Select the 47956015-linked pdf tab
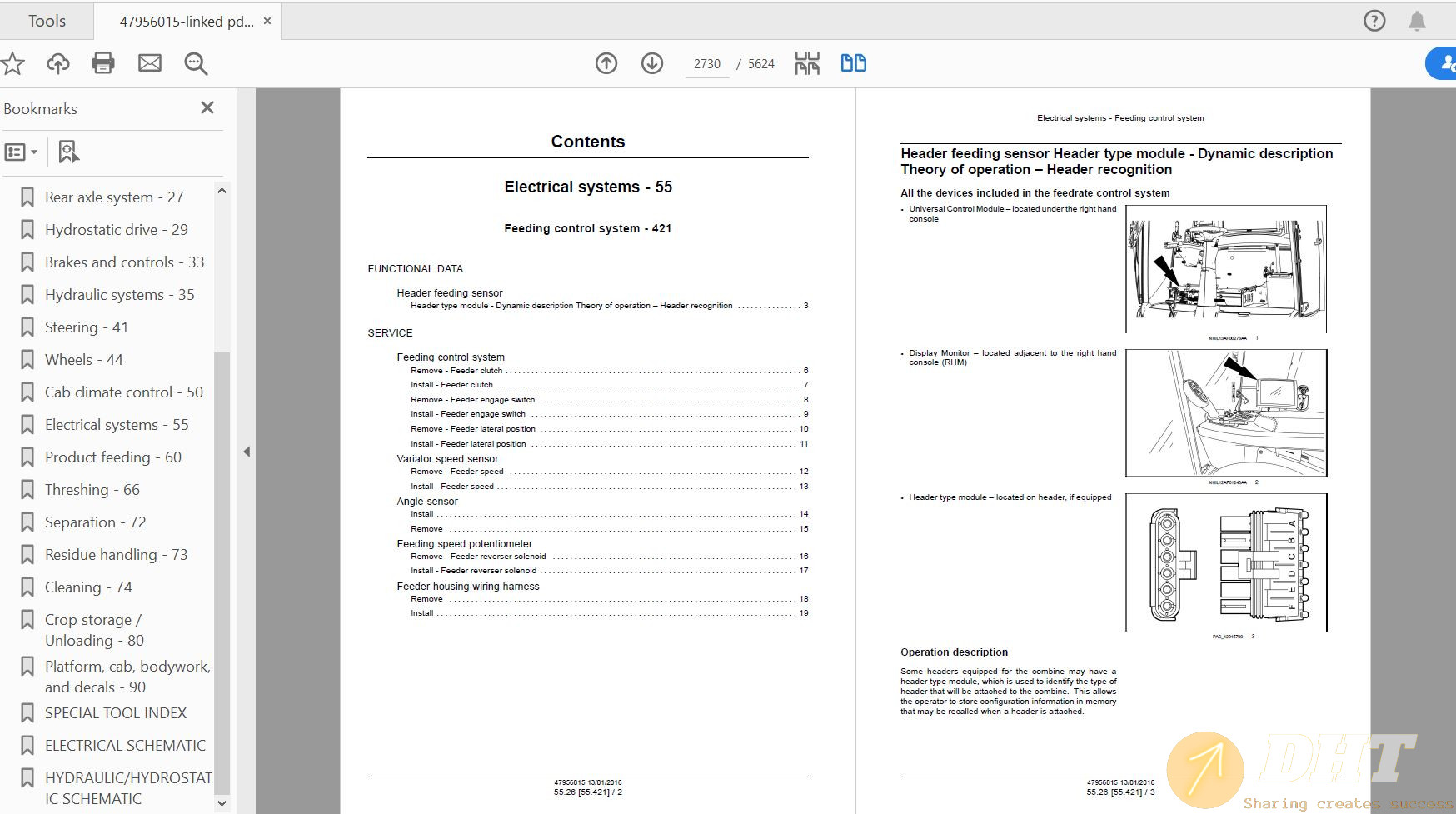This screenshot has width=1456, height=814. pyautogui.click(x=187, y=22)
